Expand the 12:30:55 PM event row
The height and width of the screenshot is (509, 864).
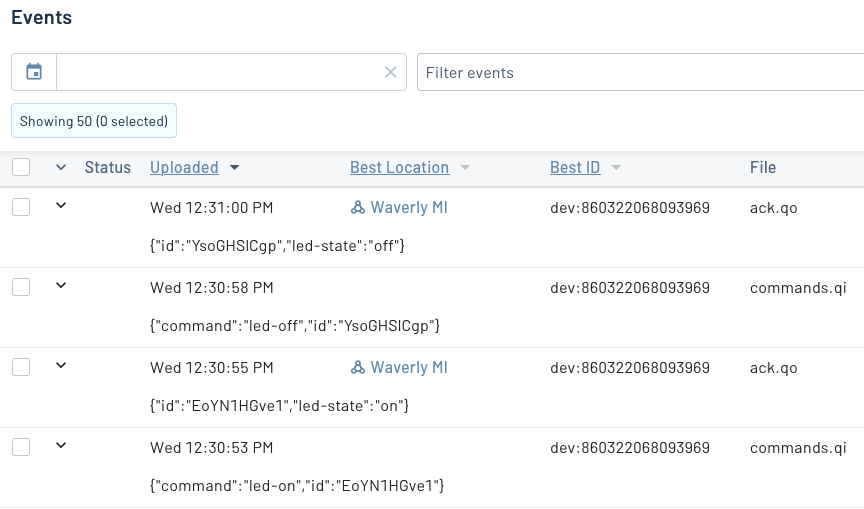(x=61, y=365)
